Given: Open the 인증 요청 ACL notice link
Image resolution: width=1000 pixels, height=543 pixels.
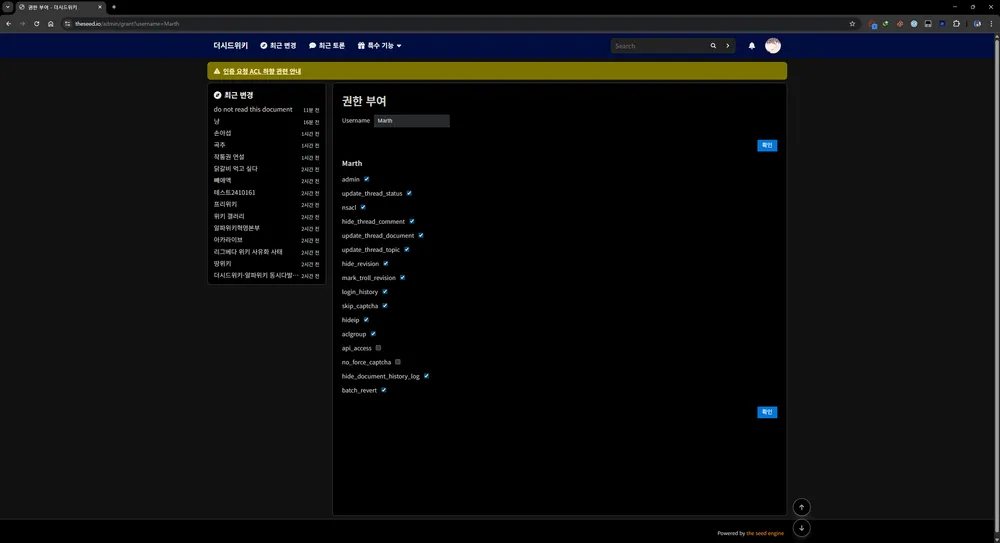Looking at the screenshot, I should pyautogui.click(x=262, y=71).
